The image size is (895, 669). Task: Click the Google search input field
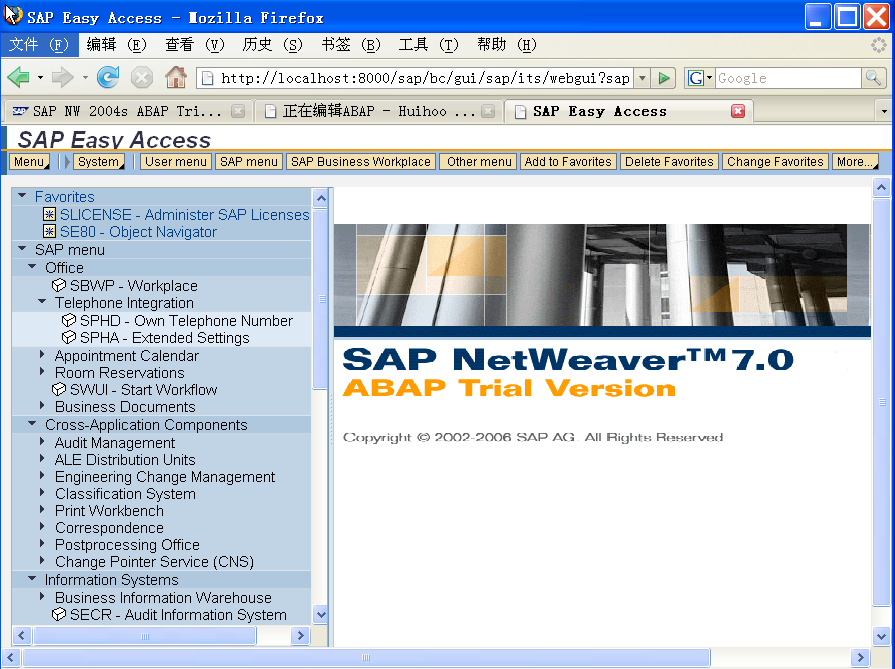click(787, 78)
